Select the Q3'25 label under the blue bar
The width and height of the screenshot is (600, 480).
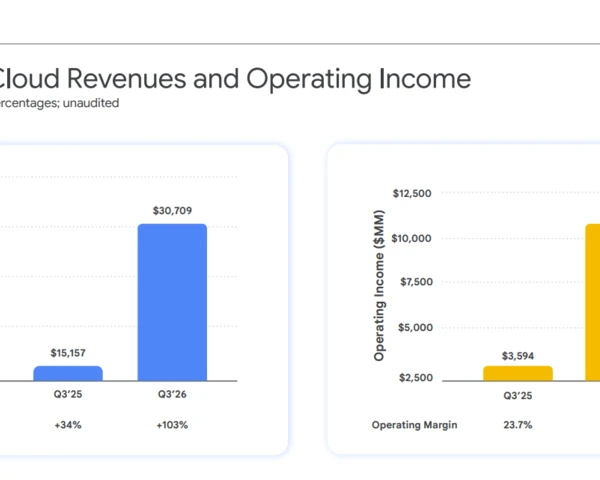(68, 394)
